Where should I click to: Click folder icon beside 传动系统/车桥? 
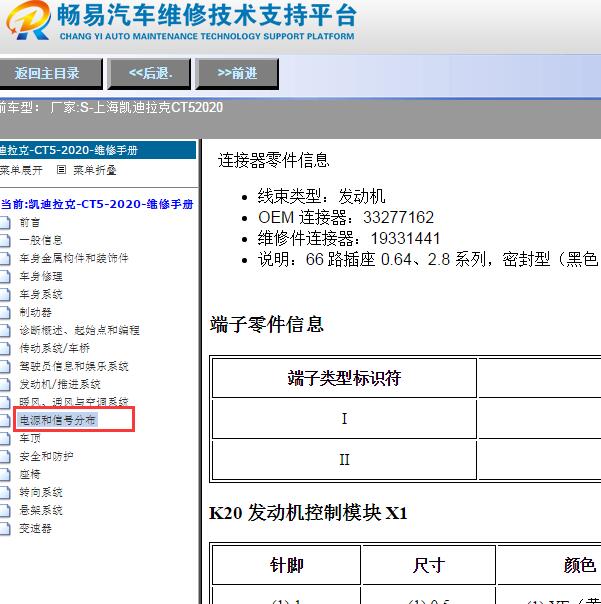(x=5, y=349)
